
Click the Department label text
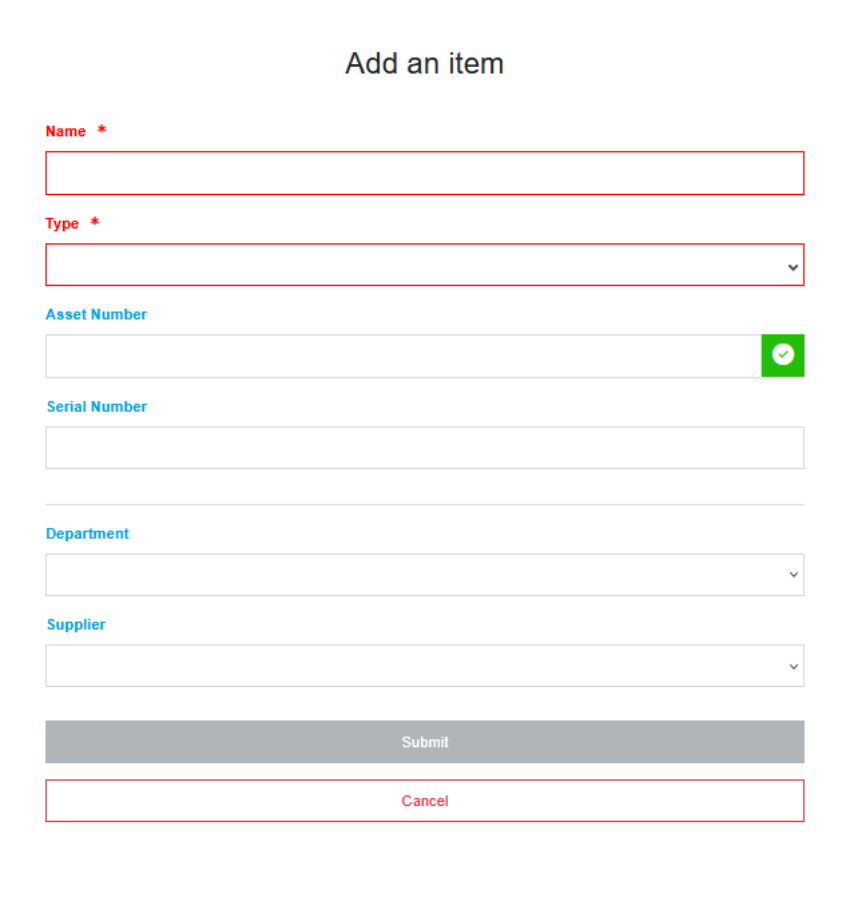[88, 534]
